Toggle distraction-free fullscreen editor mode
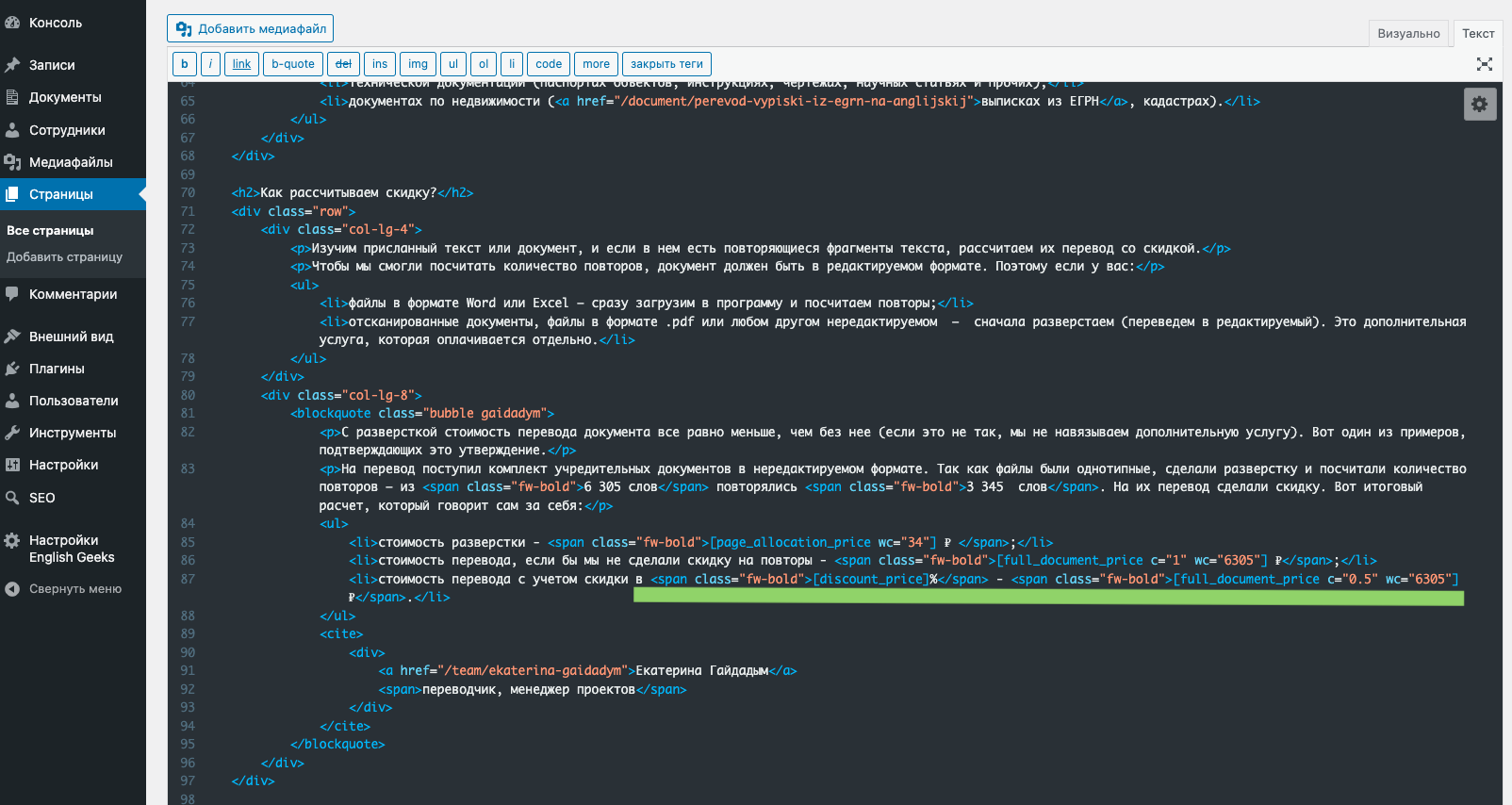Viewport: 1512px width, 805px height. coord(1485,64)
